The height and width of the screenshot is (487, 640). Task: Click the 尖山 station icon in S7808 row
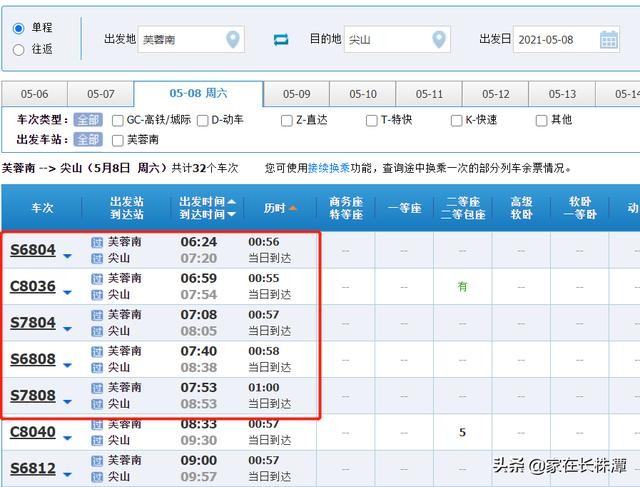point(97,404)
